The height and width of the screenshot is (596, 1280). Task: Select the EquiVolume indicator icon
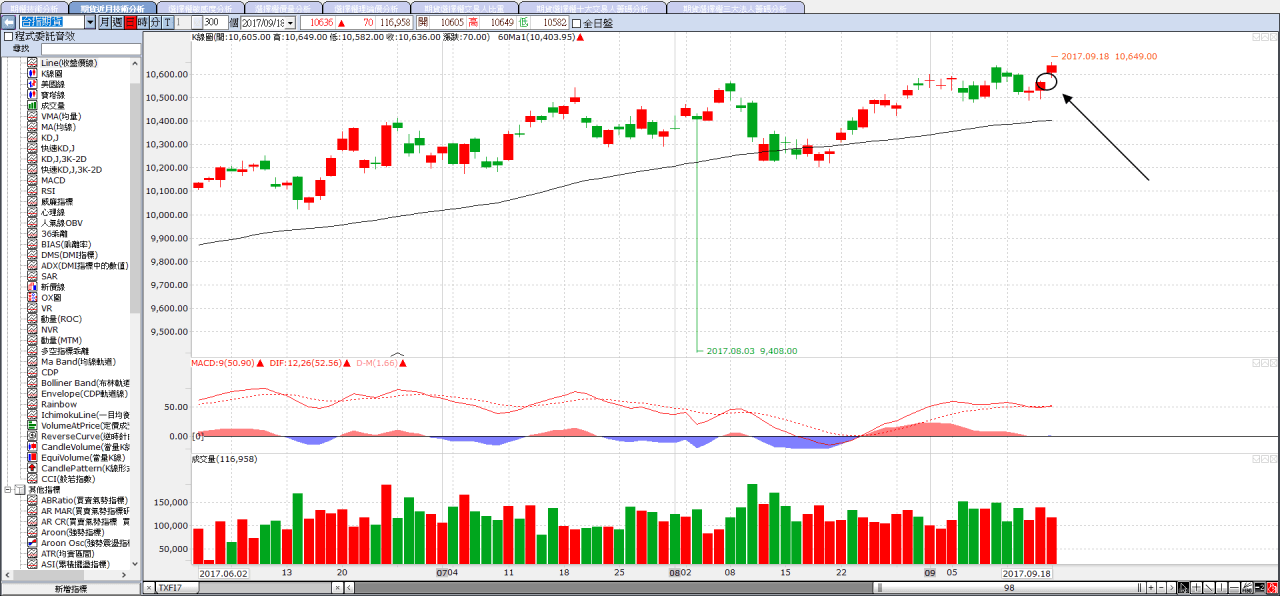(x=32, y=457)
